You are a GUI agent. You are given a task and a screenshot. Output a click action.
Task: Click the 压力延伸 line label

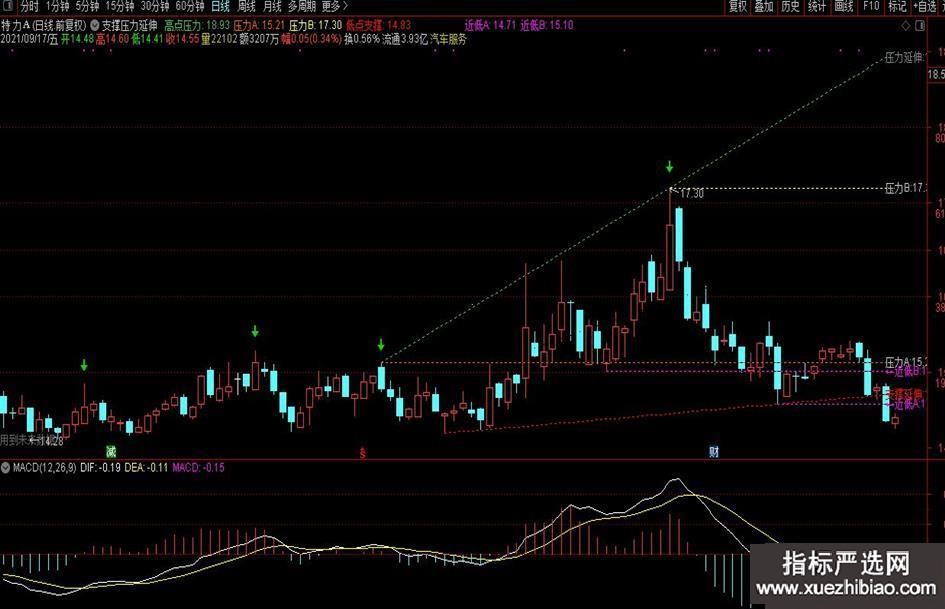[905, 58]
